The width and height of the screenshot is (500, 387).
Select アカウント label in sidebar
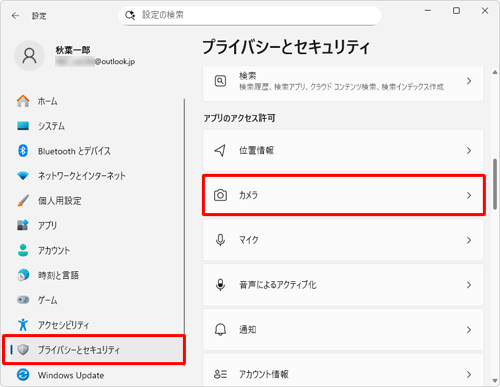[54, 250]
